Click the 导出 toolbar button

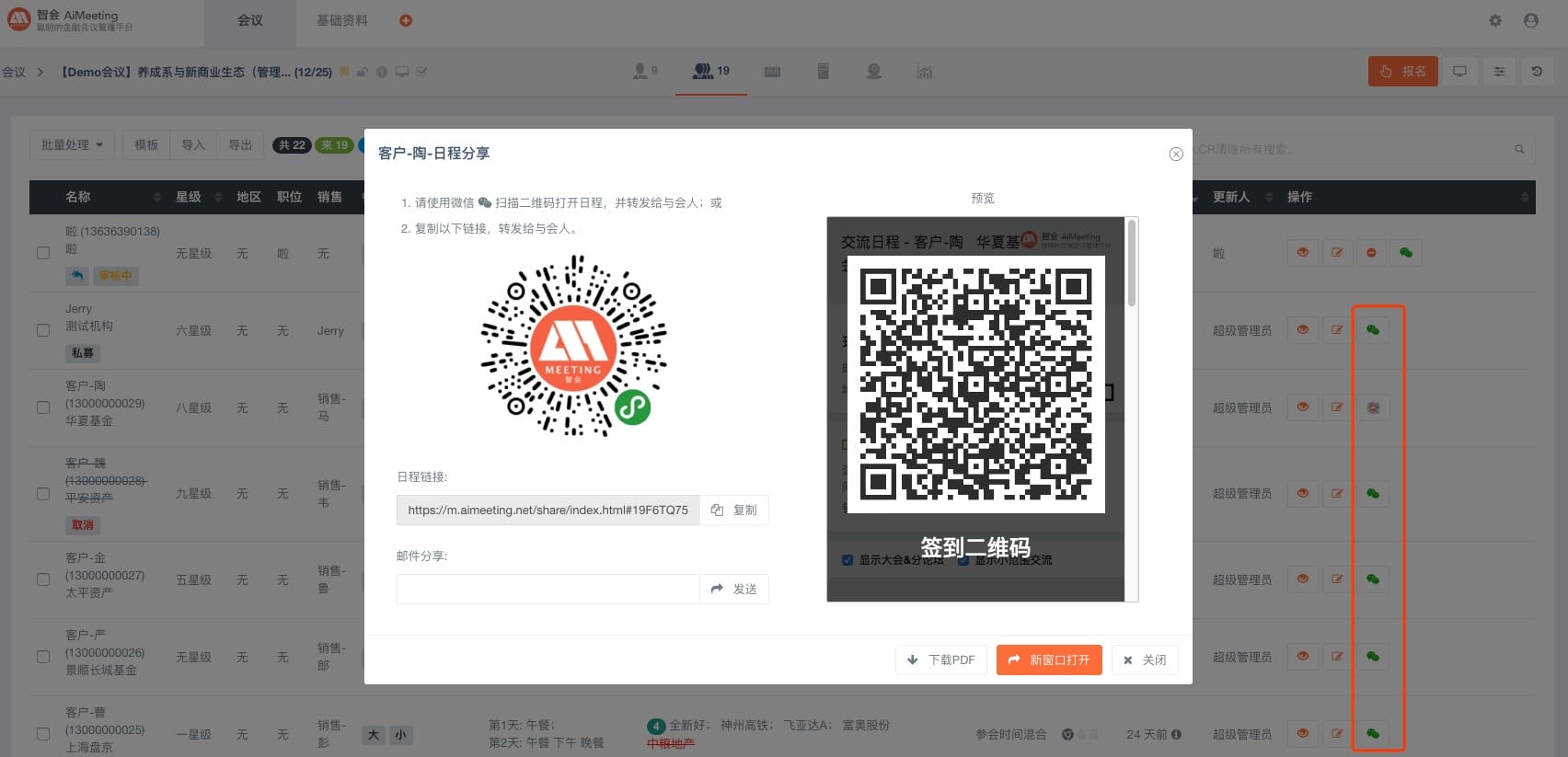tap(240, 144)
